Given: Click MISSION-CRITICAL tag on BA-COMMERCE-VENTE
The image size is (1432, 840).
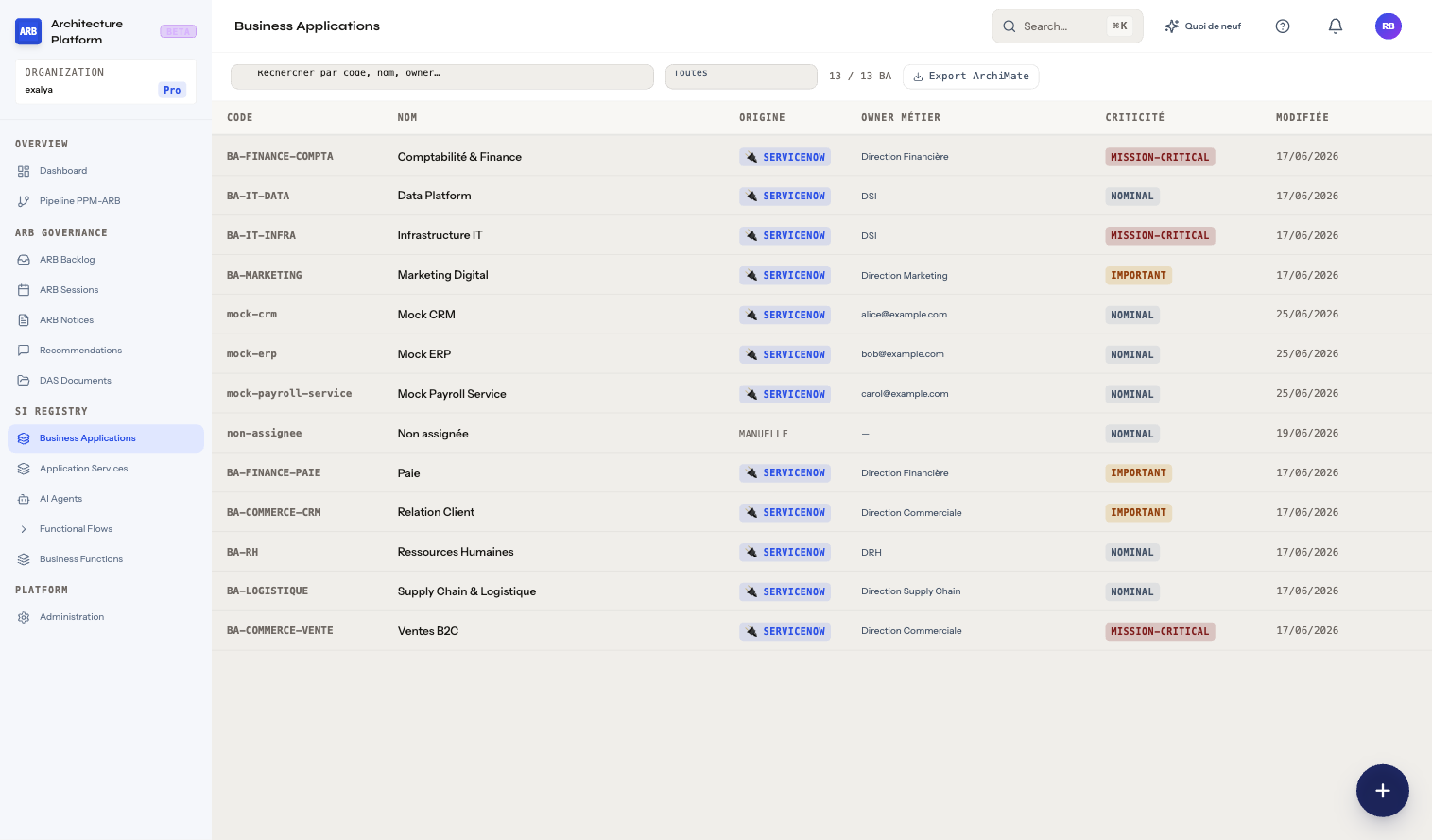Looking at the screenshot, I should pos(1160,632).
